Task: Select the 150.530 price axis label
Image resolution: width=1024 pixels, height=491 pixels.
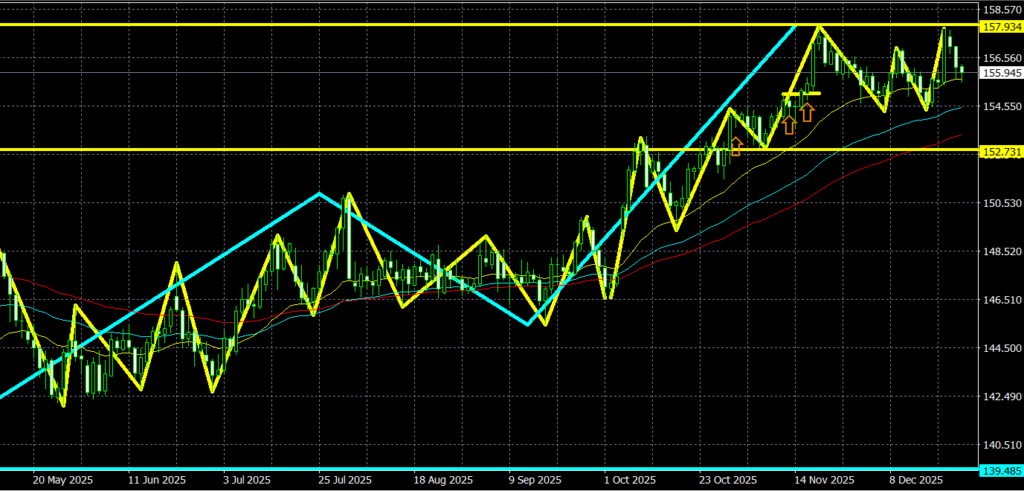Action: (x=1000, y=203)
